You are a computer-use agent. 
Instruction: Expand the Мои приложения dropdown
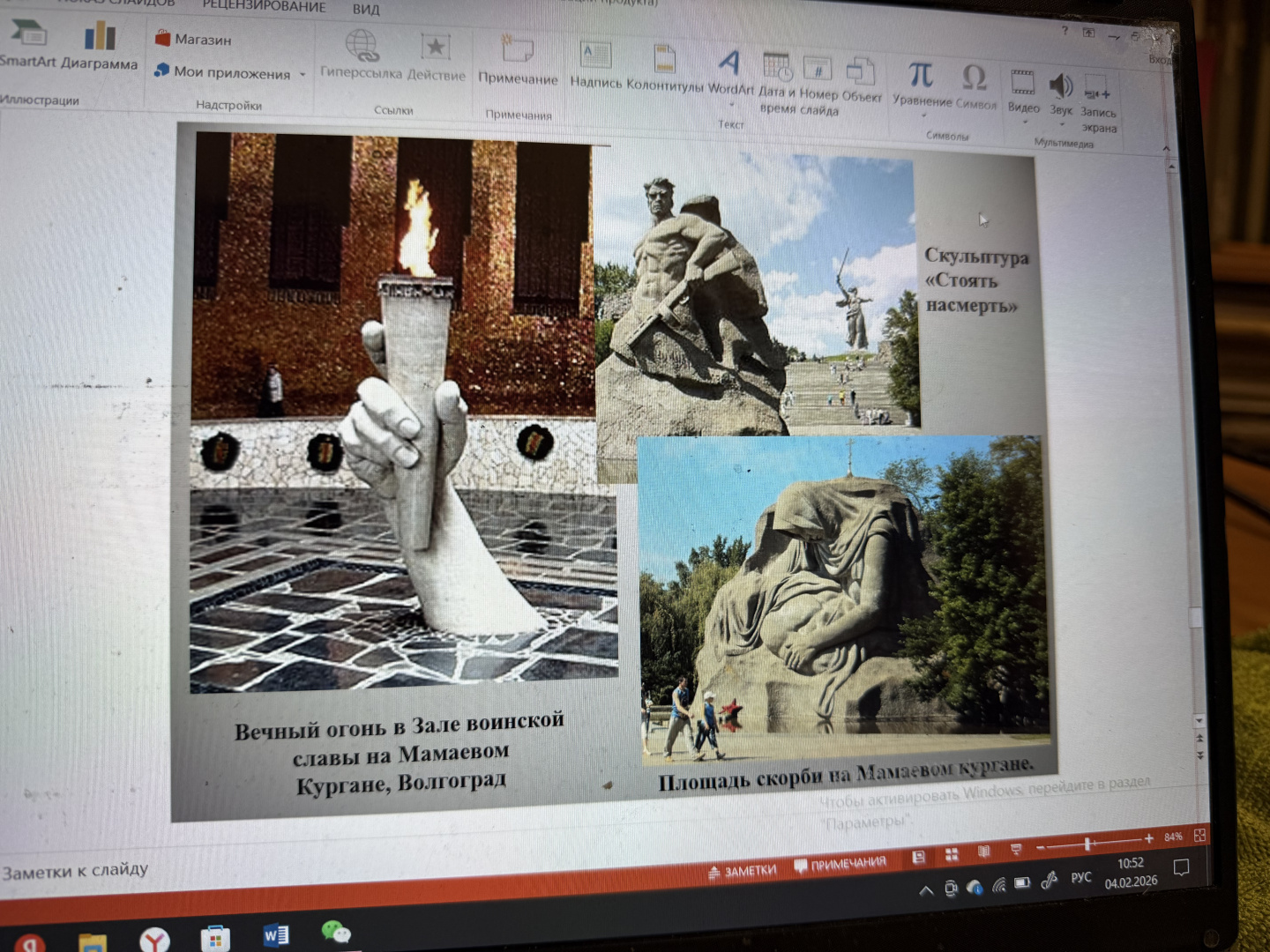[303, 75]
